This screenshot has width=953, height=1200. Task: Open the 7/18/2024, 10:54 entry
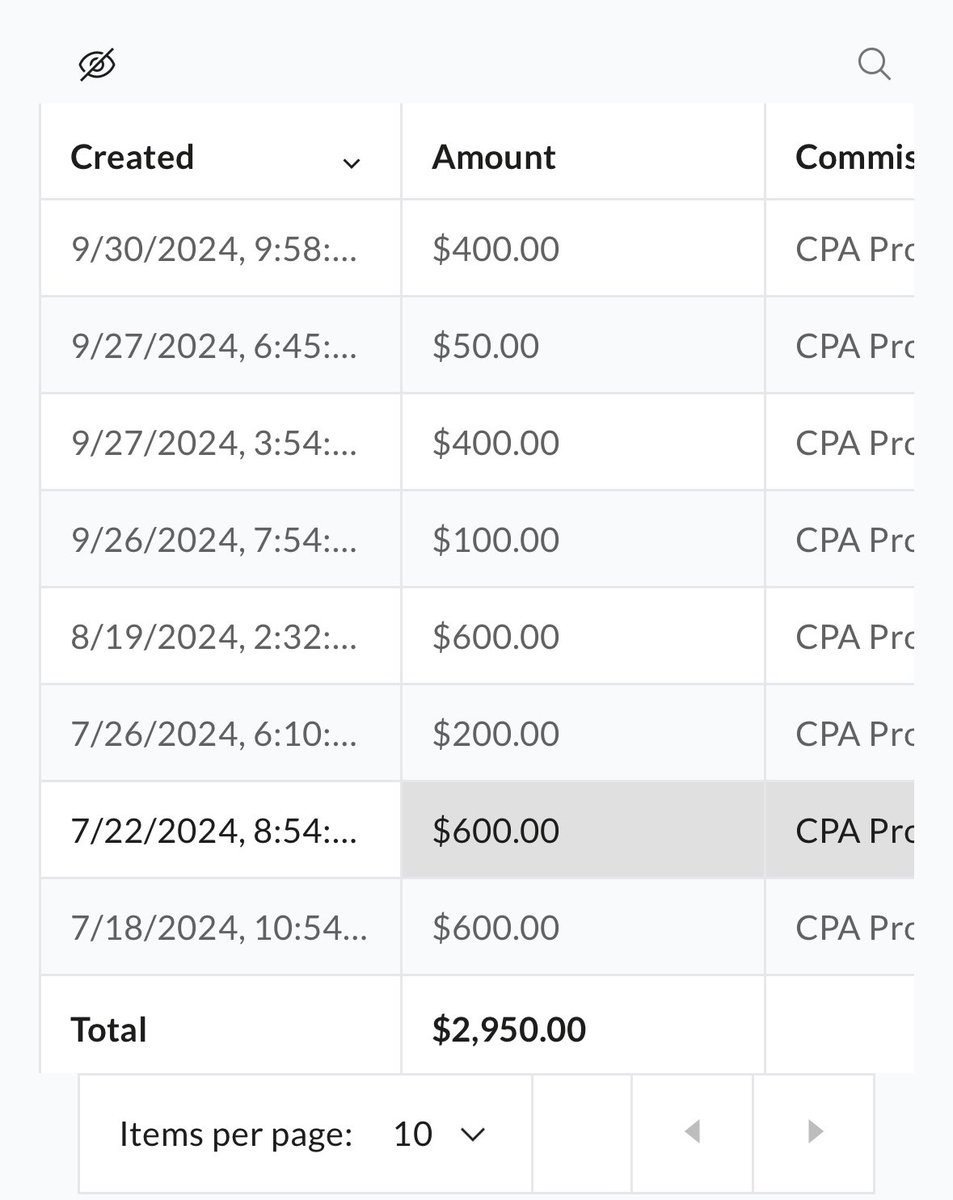click(221, 928)
